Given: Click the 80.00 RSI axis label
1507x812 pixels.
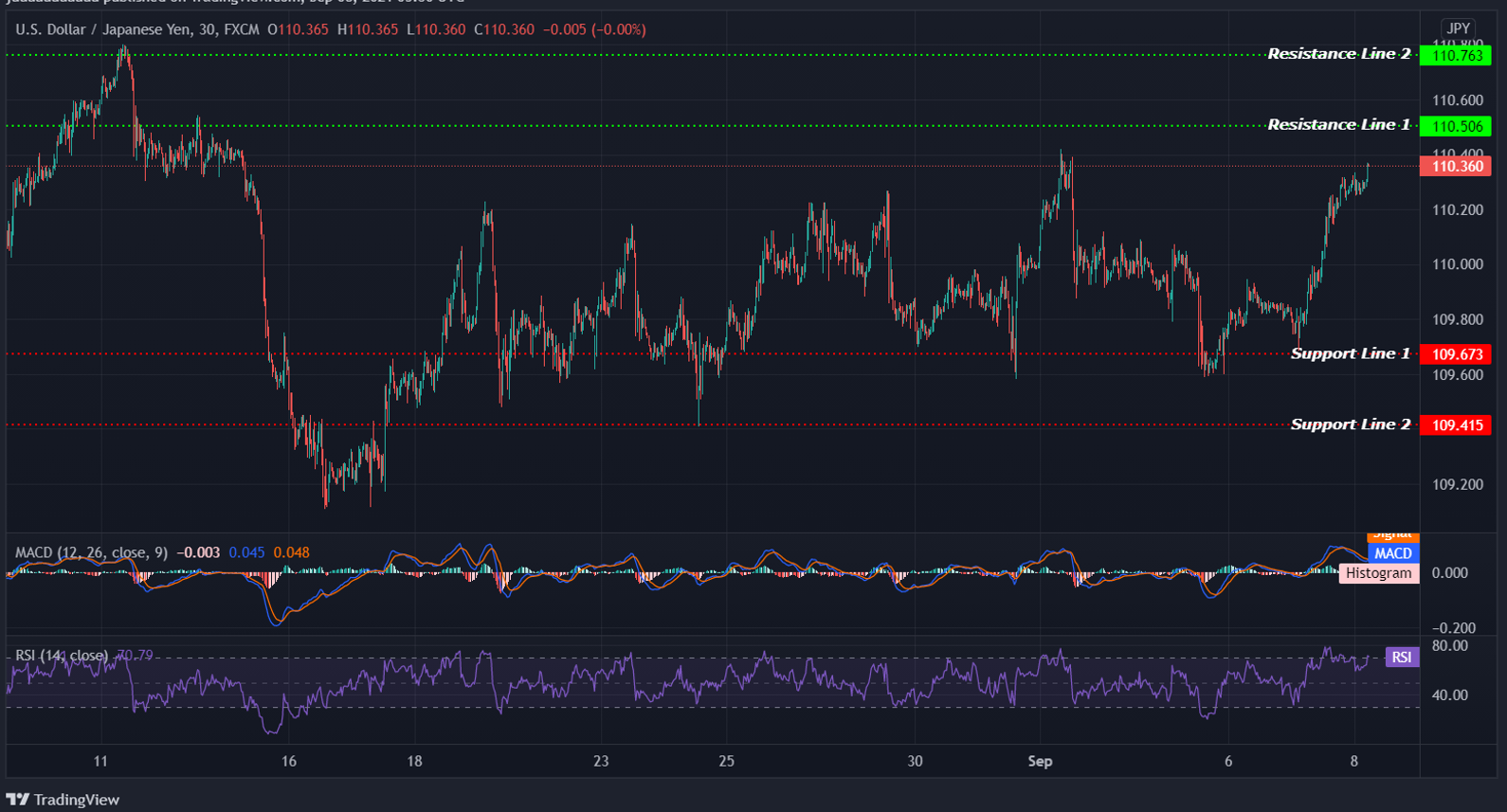Looking at the screenshot, I should click(1450, 645).
